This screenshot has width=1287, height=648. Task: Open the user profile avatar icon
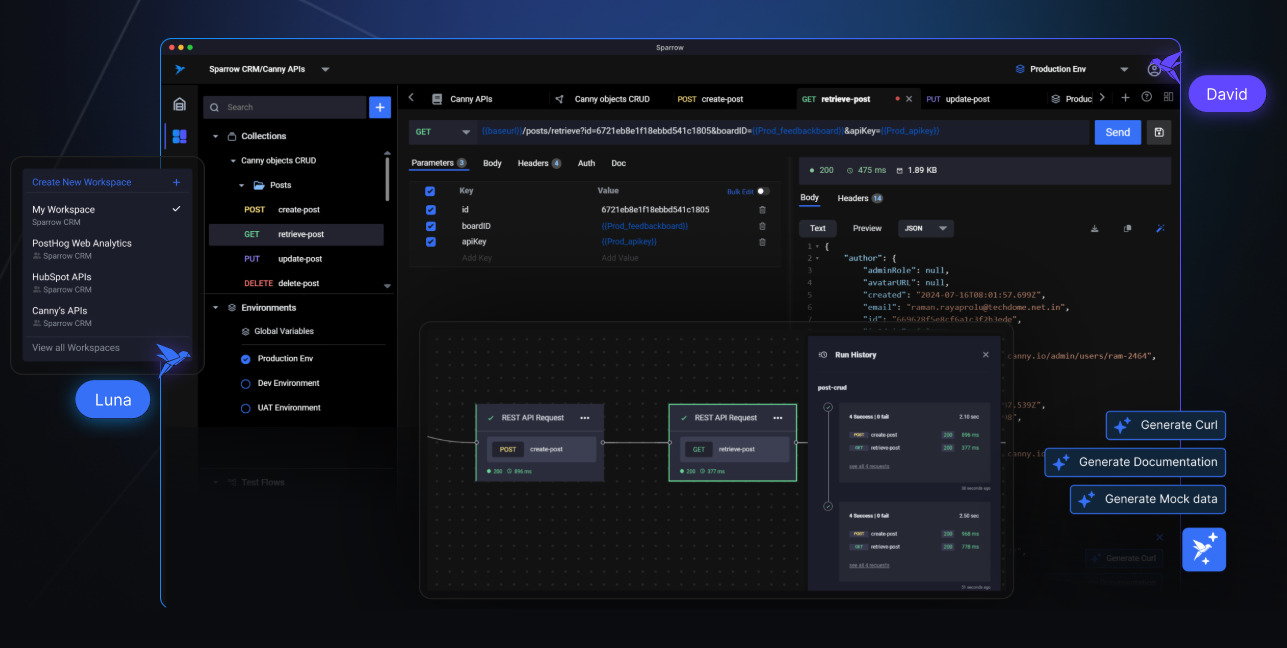pyautogui.click(x=1155, y=69)
